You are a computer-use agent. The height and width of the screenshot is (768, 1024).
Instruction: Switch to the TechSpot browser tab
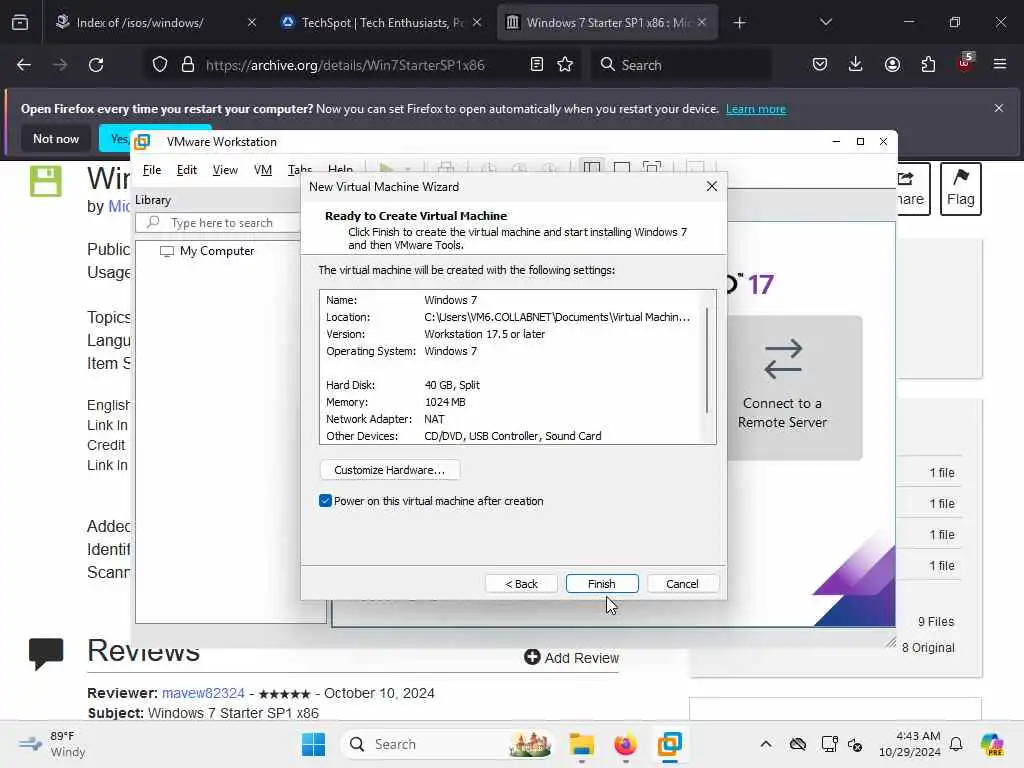point(382,23)
